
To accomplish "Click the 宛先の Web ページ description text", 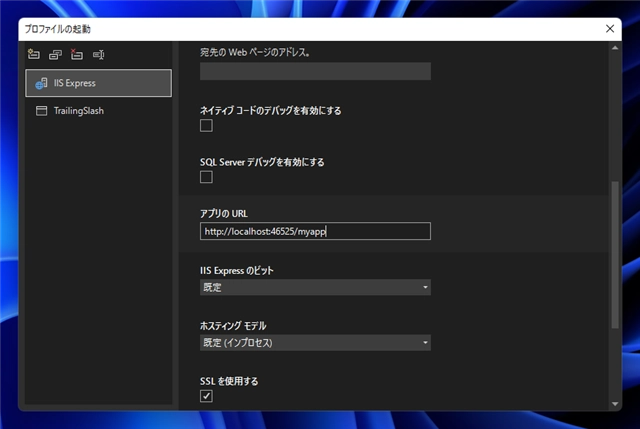I will (x=255, y=52).
